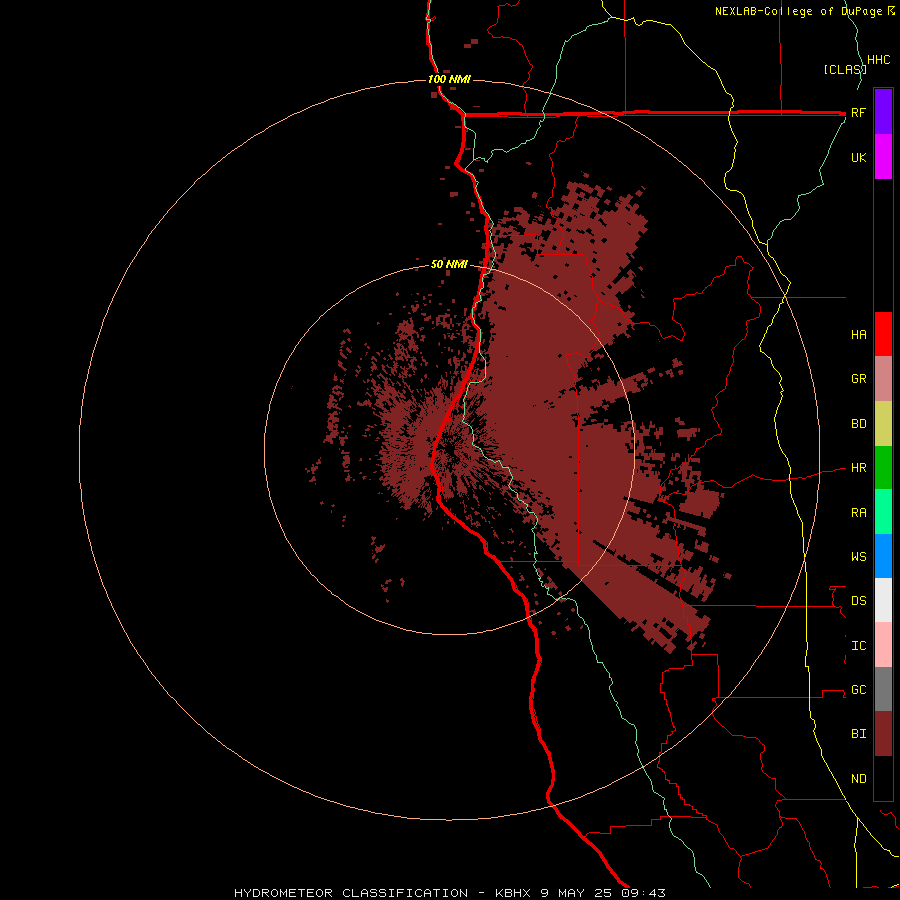Click the IC light pink legend swatch
The height and width of the screenshot is (900, 900).
pos(883,645)
